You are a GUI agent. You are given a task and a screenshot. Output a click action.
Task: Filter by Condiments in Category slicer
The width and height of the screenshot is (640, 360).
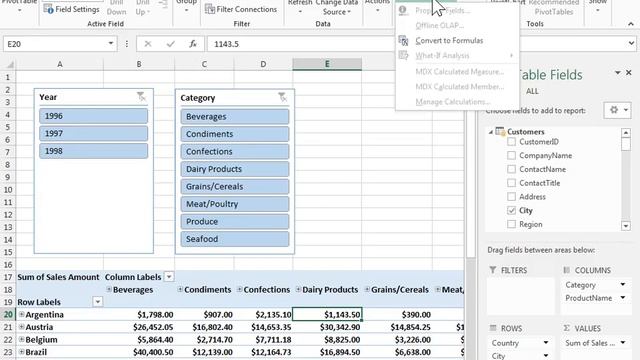tap(235, 134)
